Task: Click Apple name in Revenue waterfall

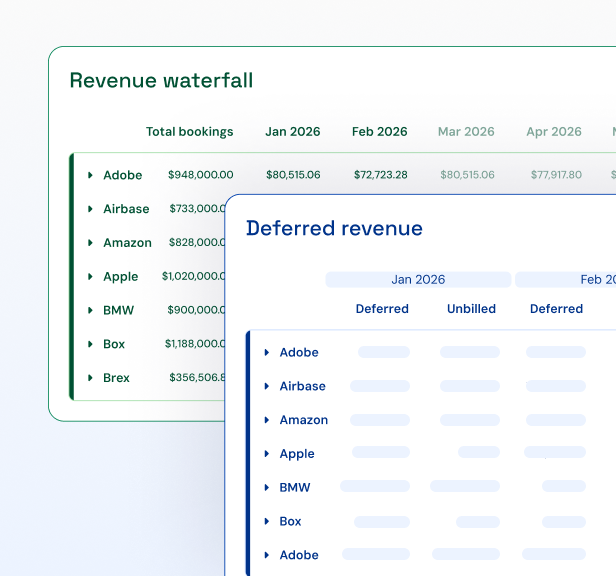Action: click(x=121, y=277)
